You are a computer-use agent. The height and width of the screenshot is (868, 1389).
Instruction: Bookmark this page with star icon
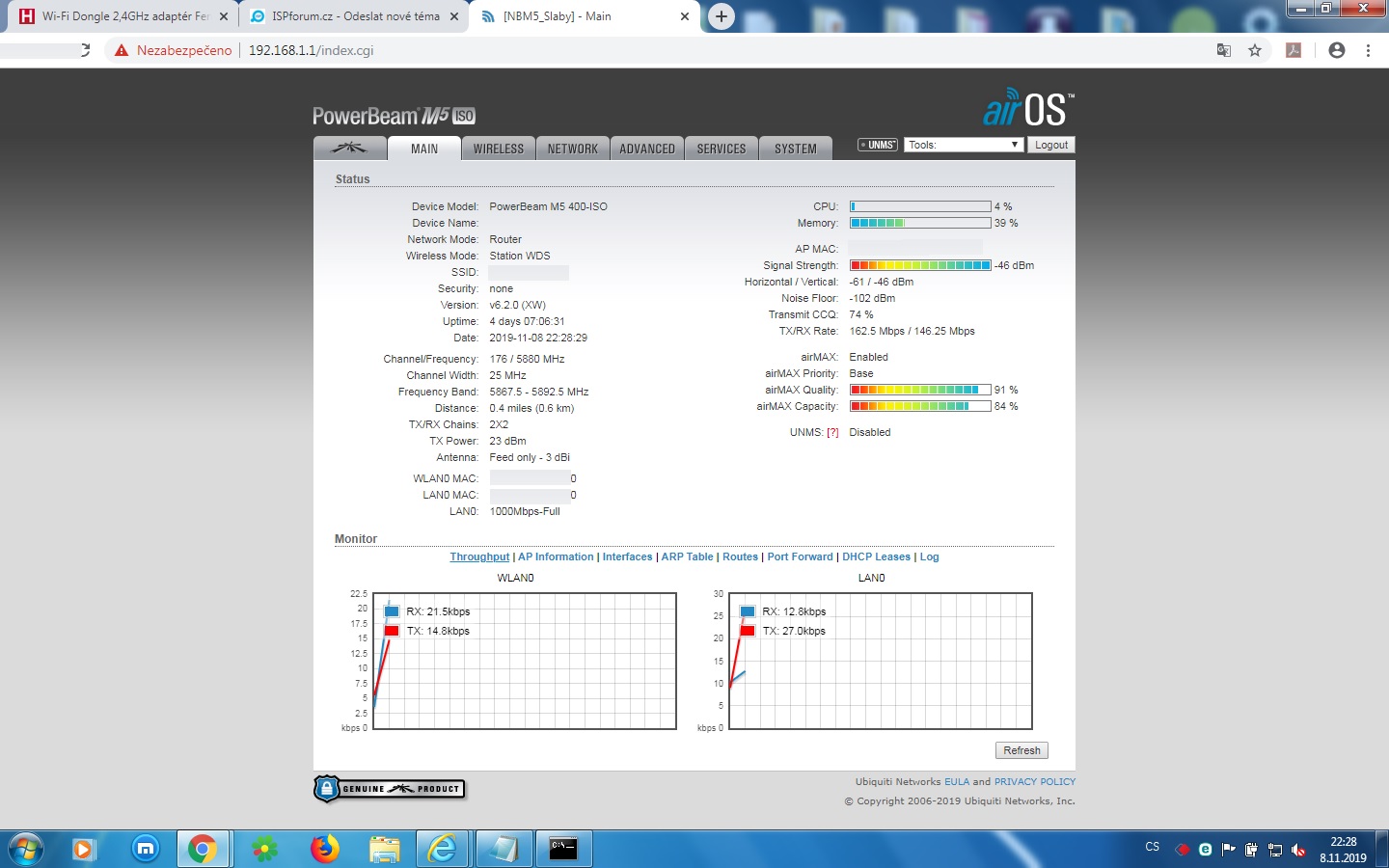[1255, 50]
